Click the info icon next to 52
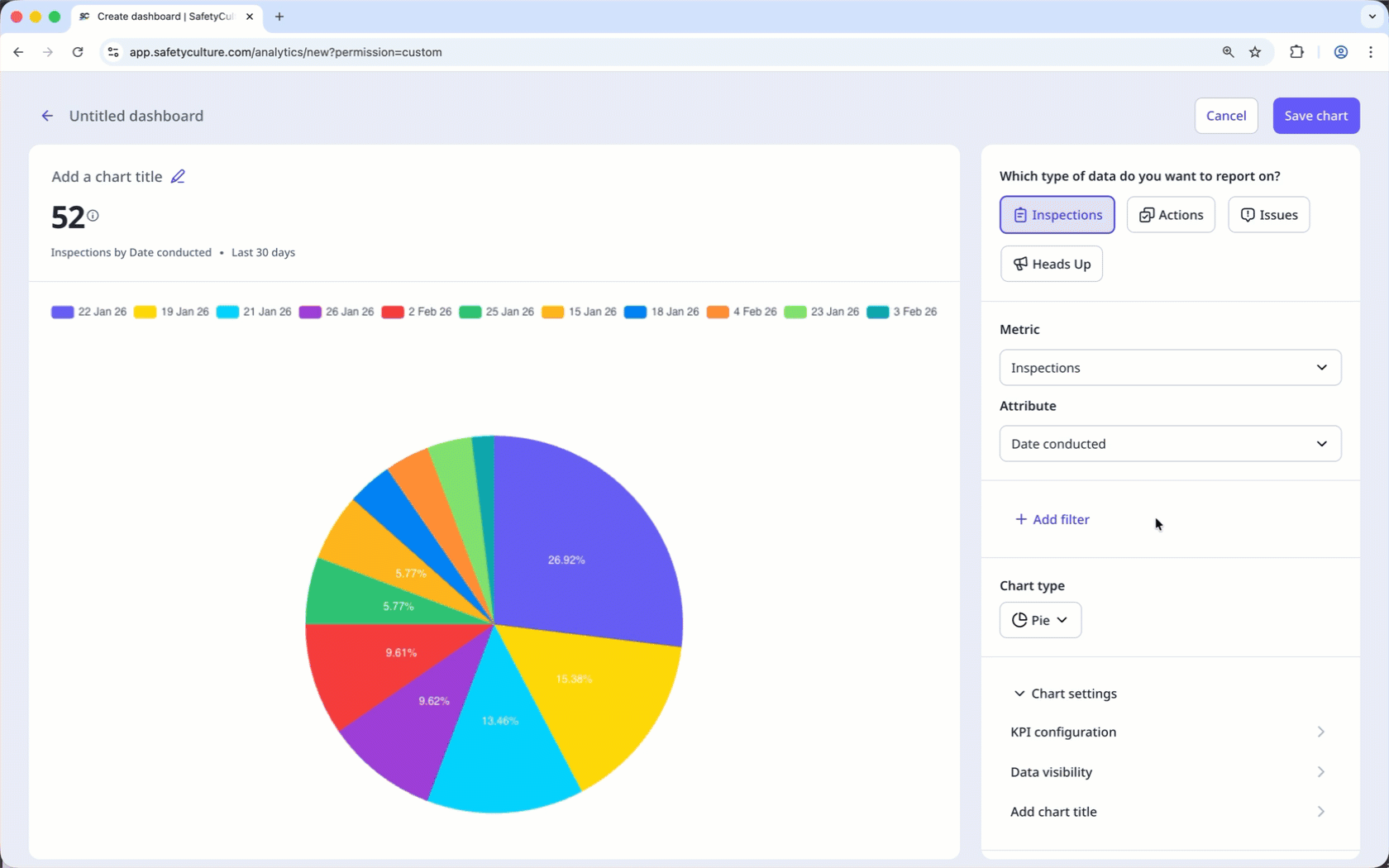 [93, 216]
